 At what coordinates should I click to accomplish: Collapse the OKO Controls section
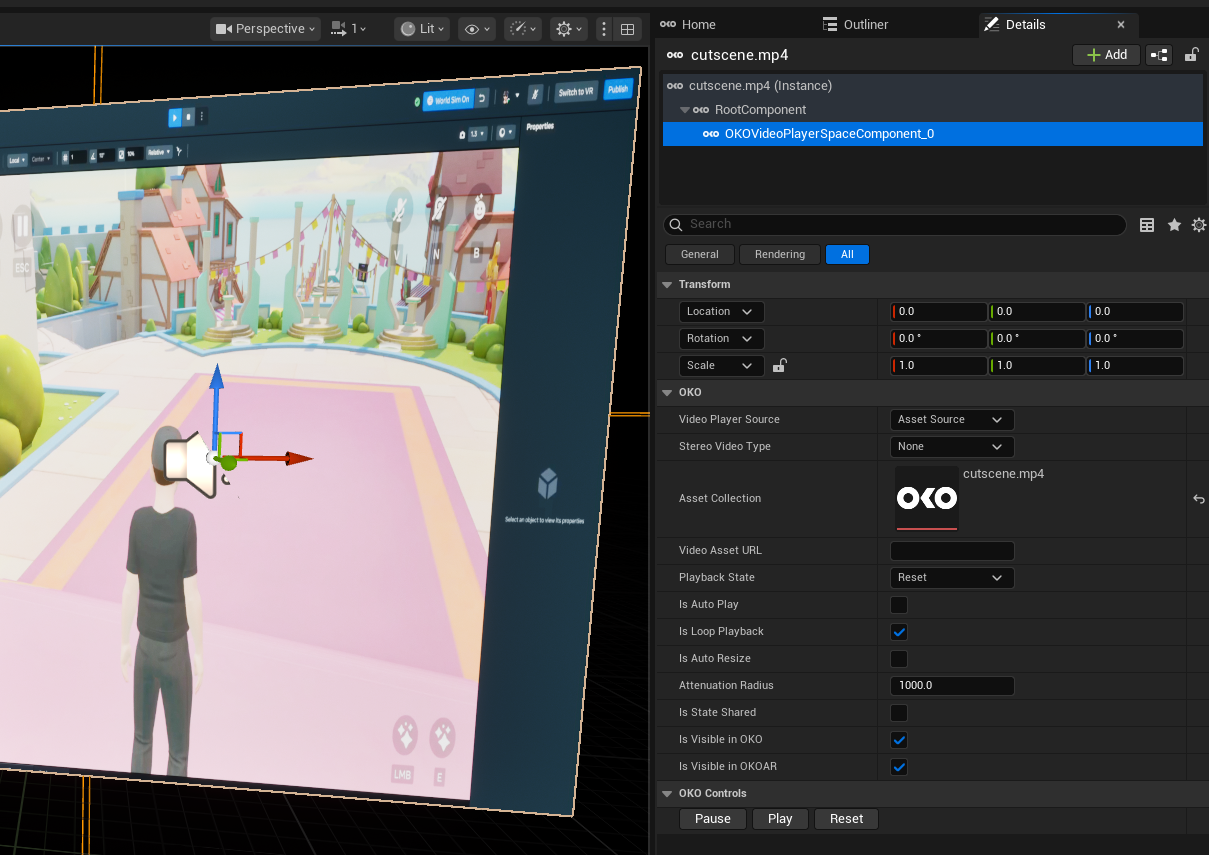pyautogui.click(x=667, y=794)
